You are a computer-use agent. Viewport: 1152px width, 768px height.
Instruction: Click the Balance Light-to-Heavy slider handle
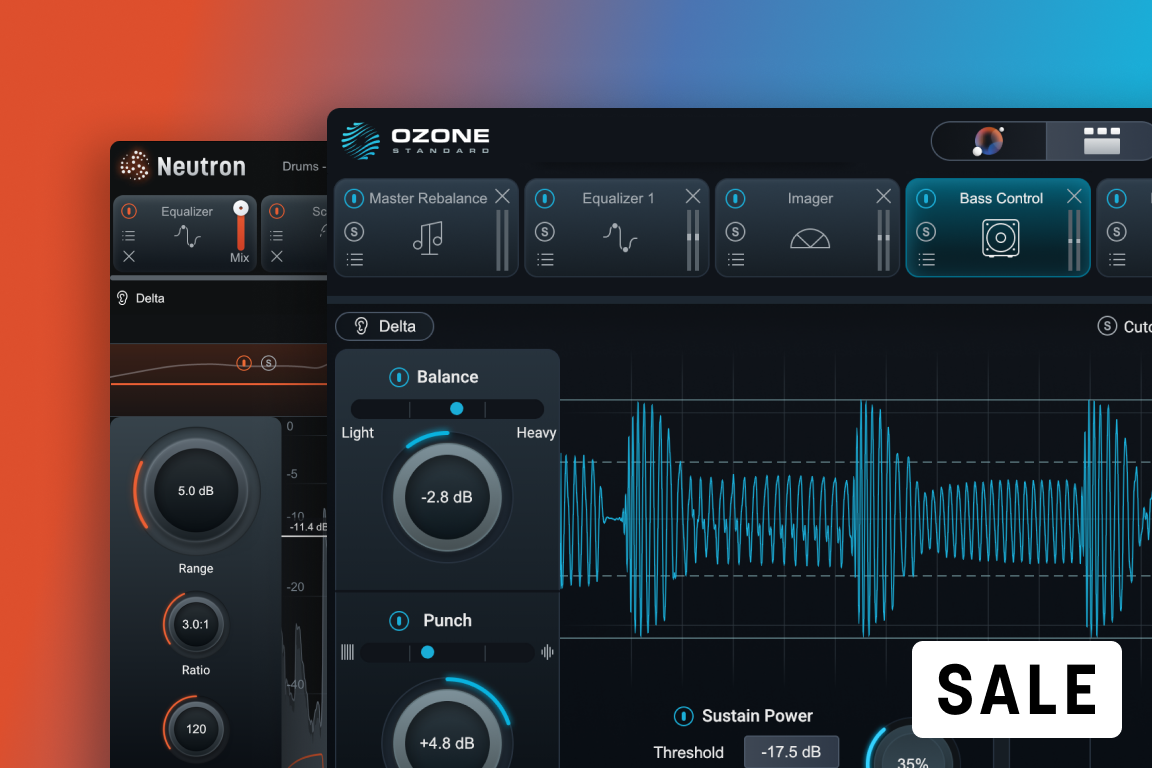click(457, 409)
